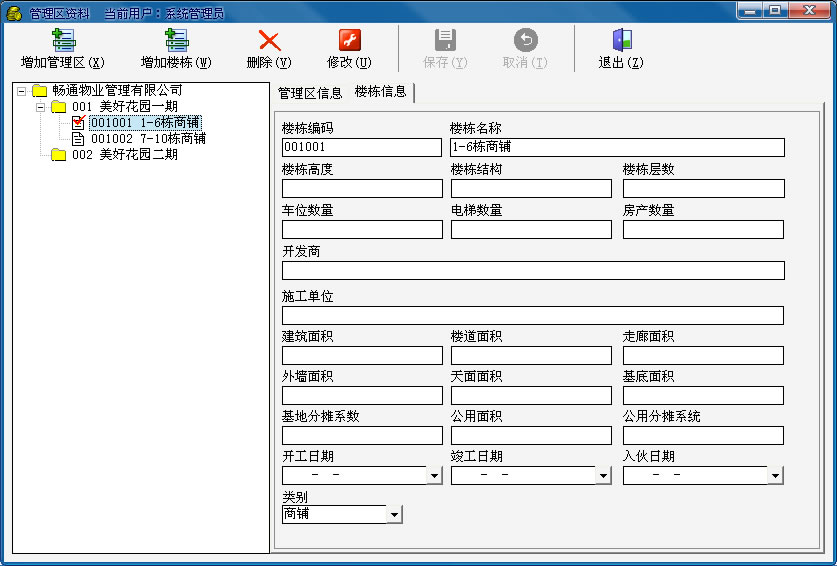The image size is (837, 566).
Task: Click the 楼栋结构 input field
Action: (x=531, y=188)
